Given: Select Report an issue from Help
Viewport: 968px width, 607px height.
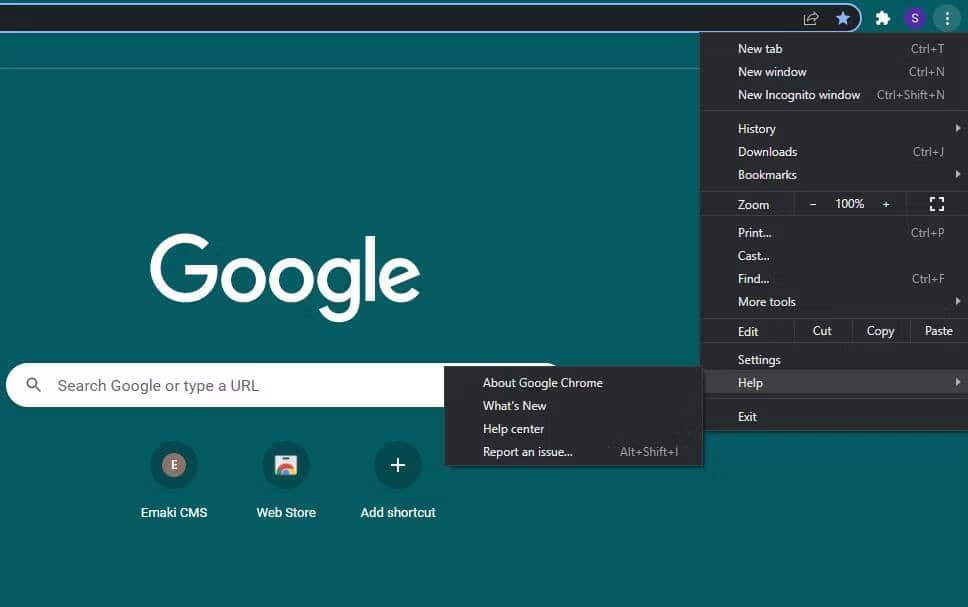Looking at the screenshot, I should tap(528, 451).
